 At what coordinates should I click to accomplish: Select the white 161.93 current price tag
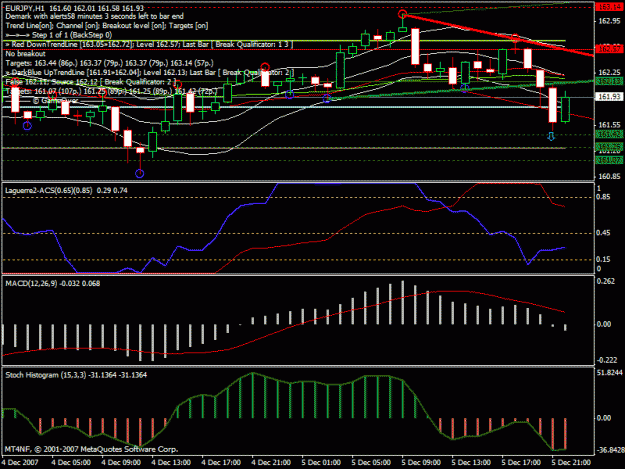coord(609,97)
